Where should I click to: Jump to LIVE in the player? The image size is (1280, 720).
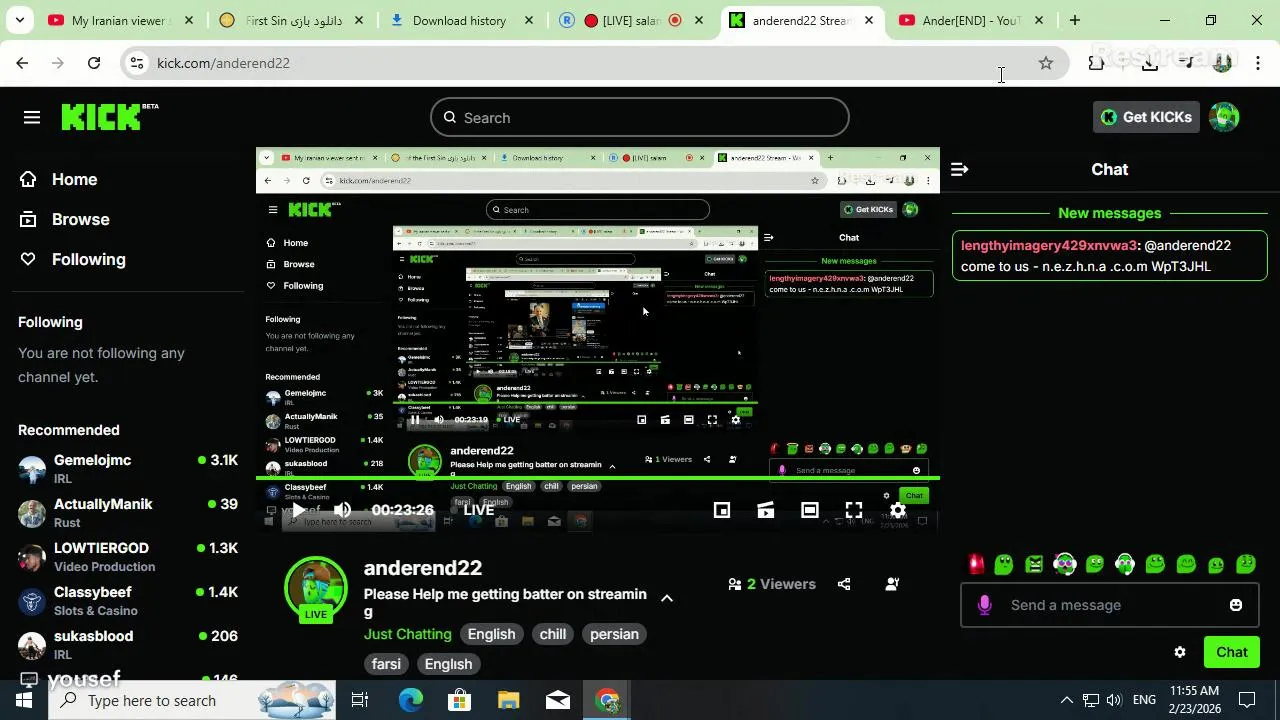(x=479, y=510)
